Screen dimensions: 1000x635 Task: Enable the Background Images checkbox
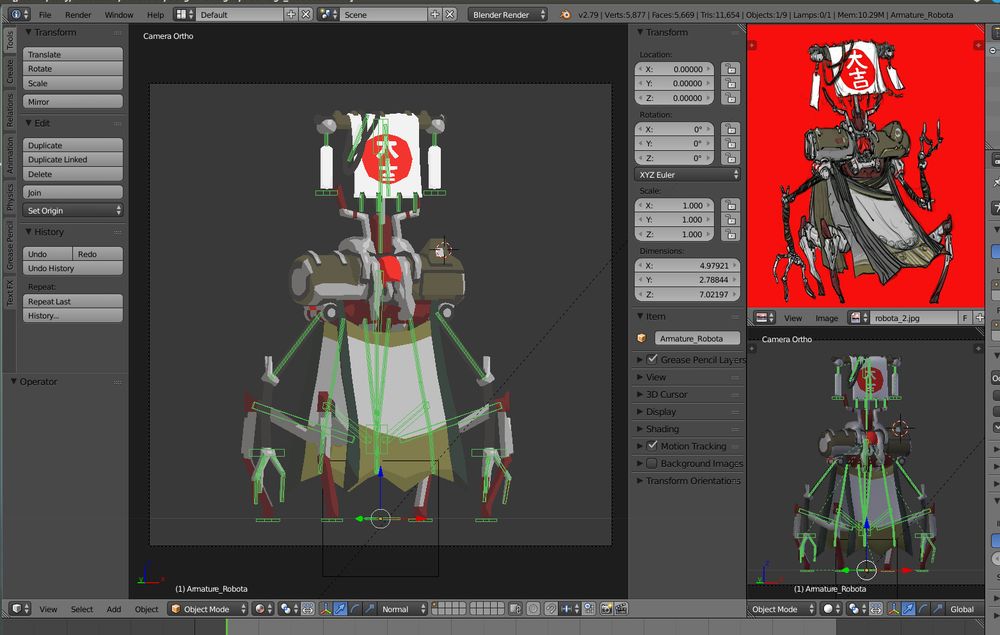(x=652, y=463)
